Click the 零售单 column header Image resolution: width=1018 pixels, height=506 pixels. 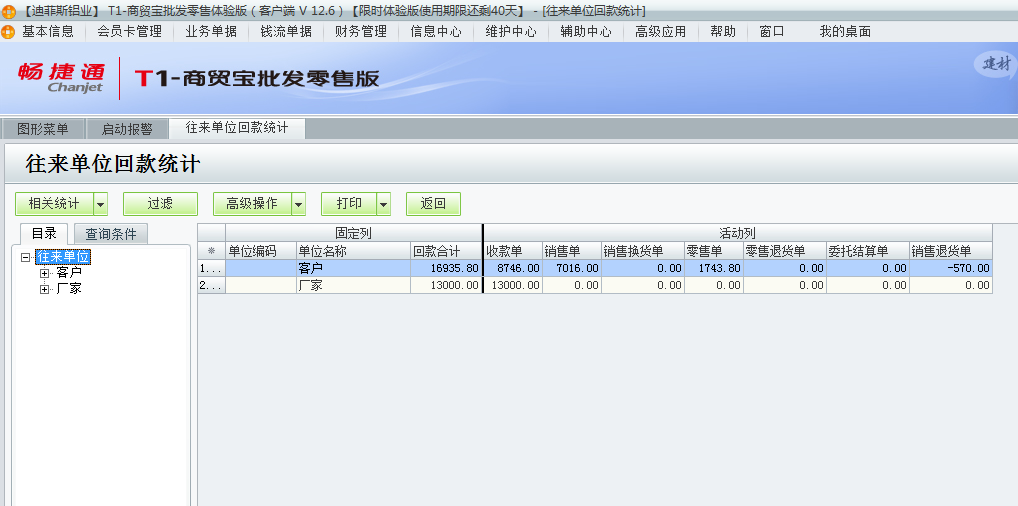(x=714, y=251)
